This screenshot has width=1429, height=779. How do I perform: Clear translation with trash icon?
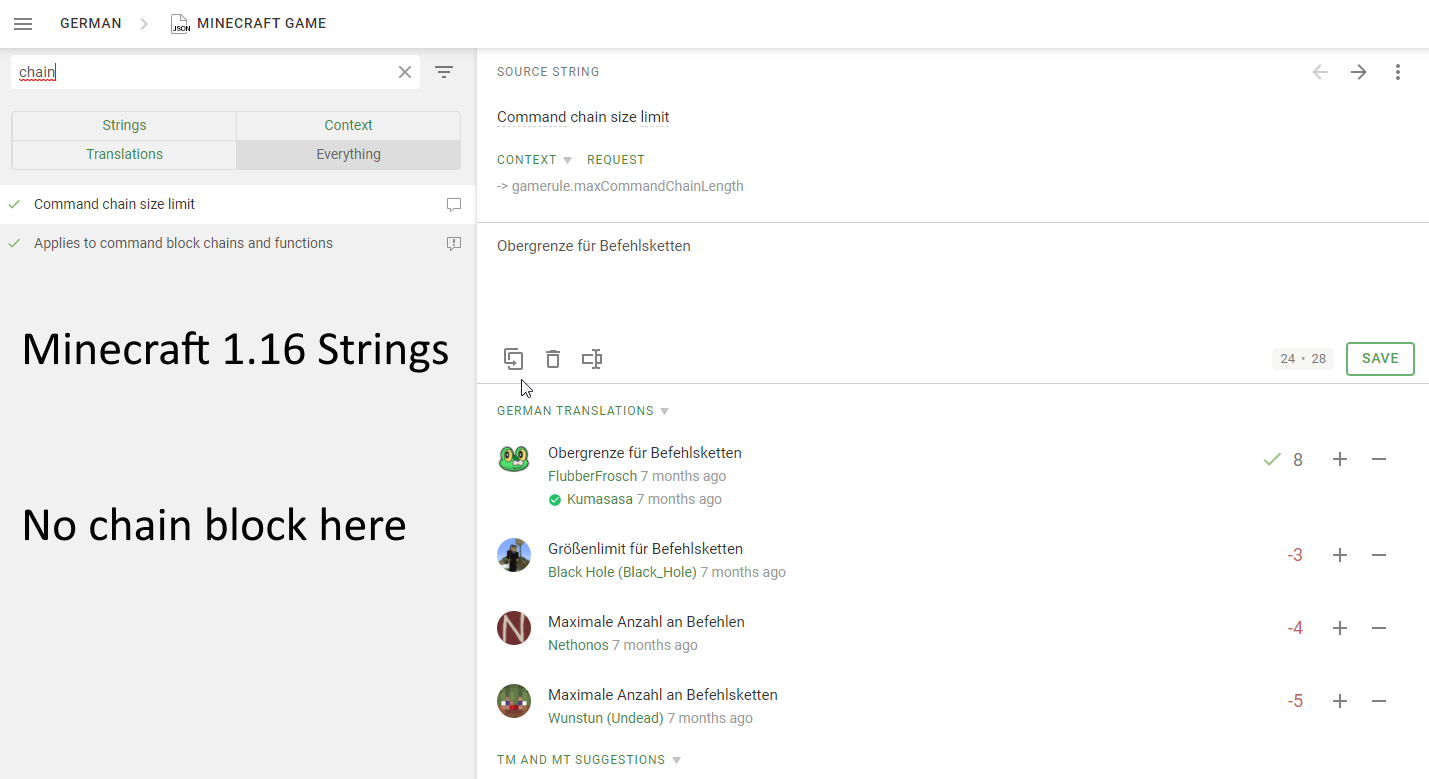(x=553, y=359)
